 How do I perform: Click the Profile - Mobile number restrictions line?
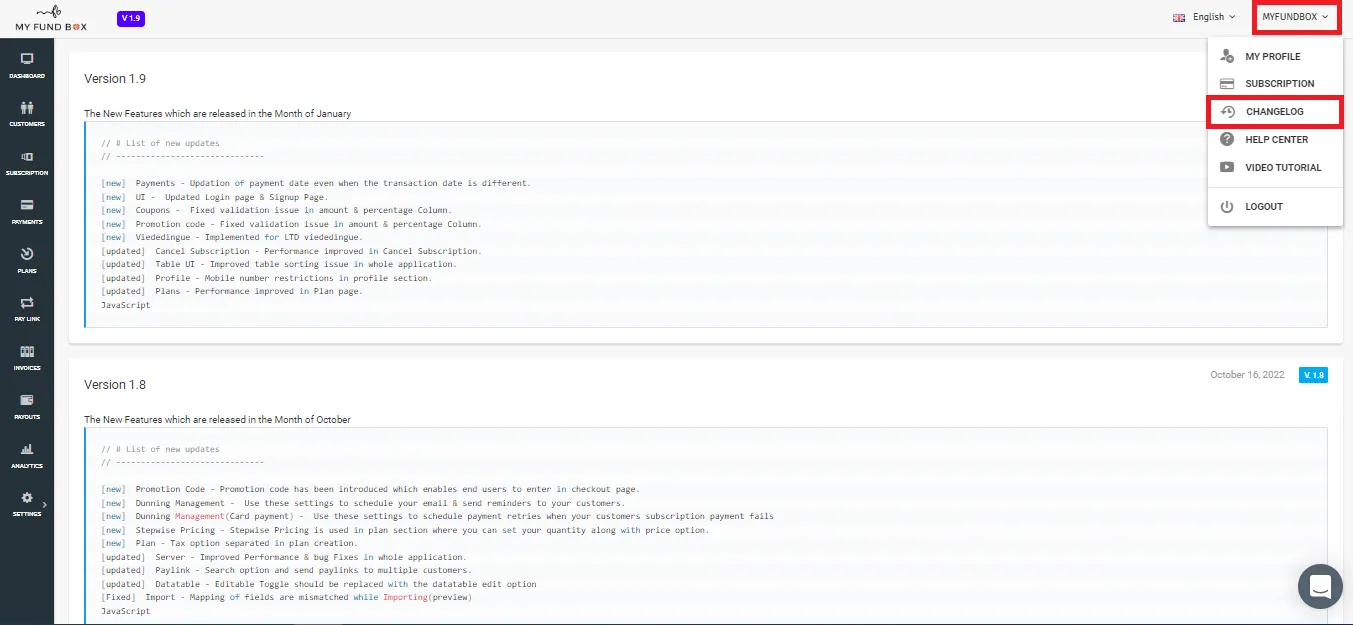point(267,278)
